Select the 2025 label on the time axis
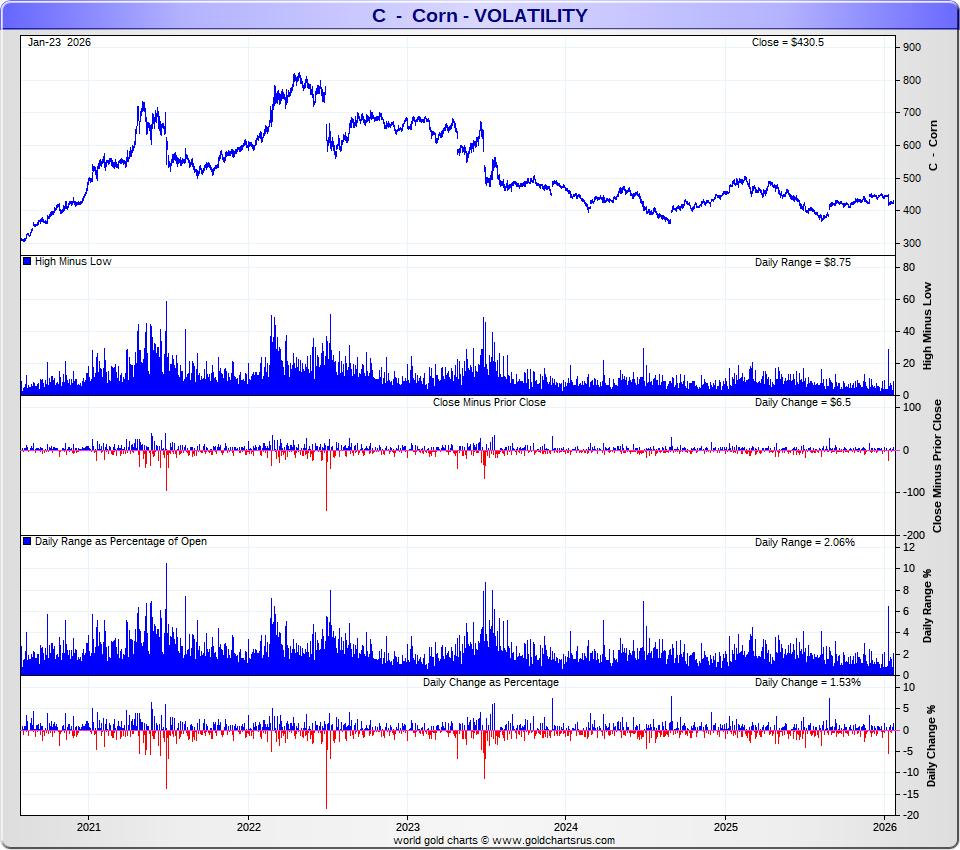The height and width of the screenshot is (850, 960). 726,827
